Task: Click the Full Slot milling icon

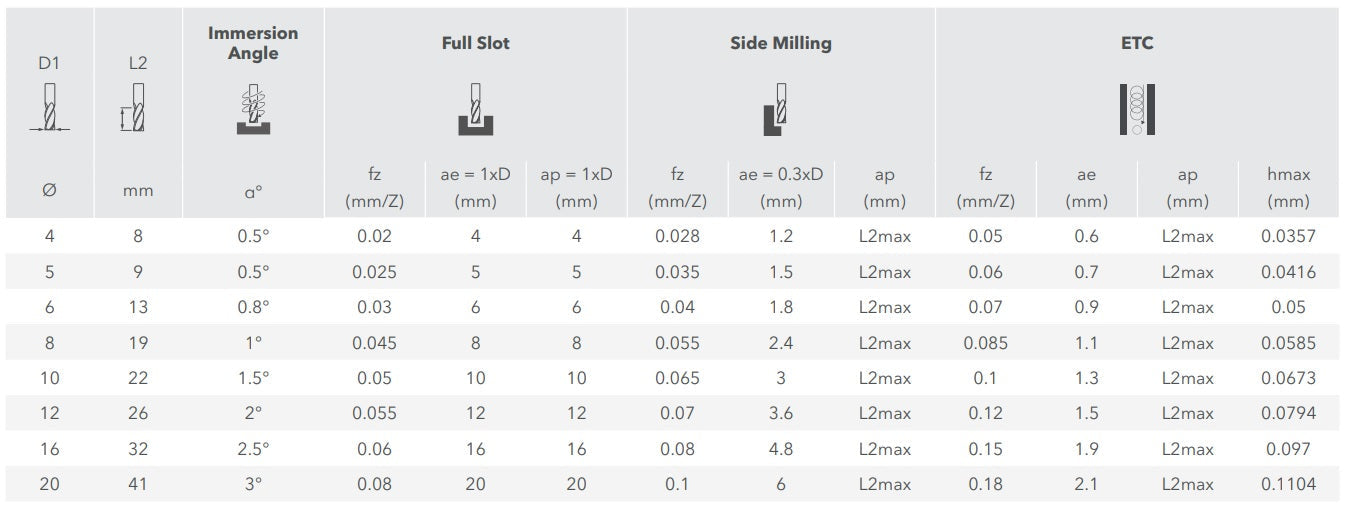Action: pyautogui.click(x=476, y=109)
